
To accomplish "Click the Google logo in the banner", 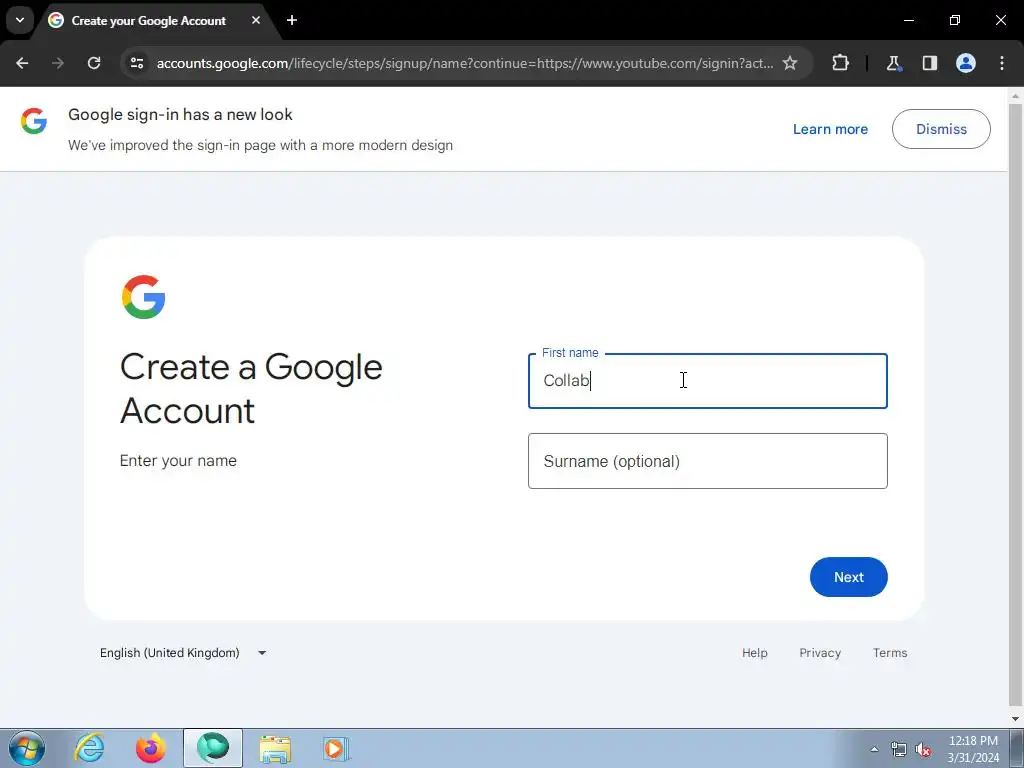I will click(x=34, y=121).
